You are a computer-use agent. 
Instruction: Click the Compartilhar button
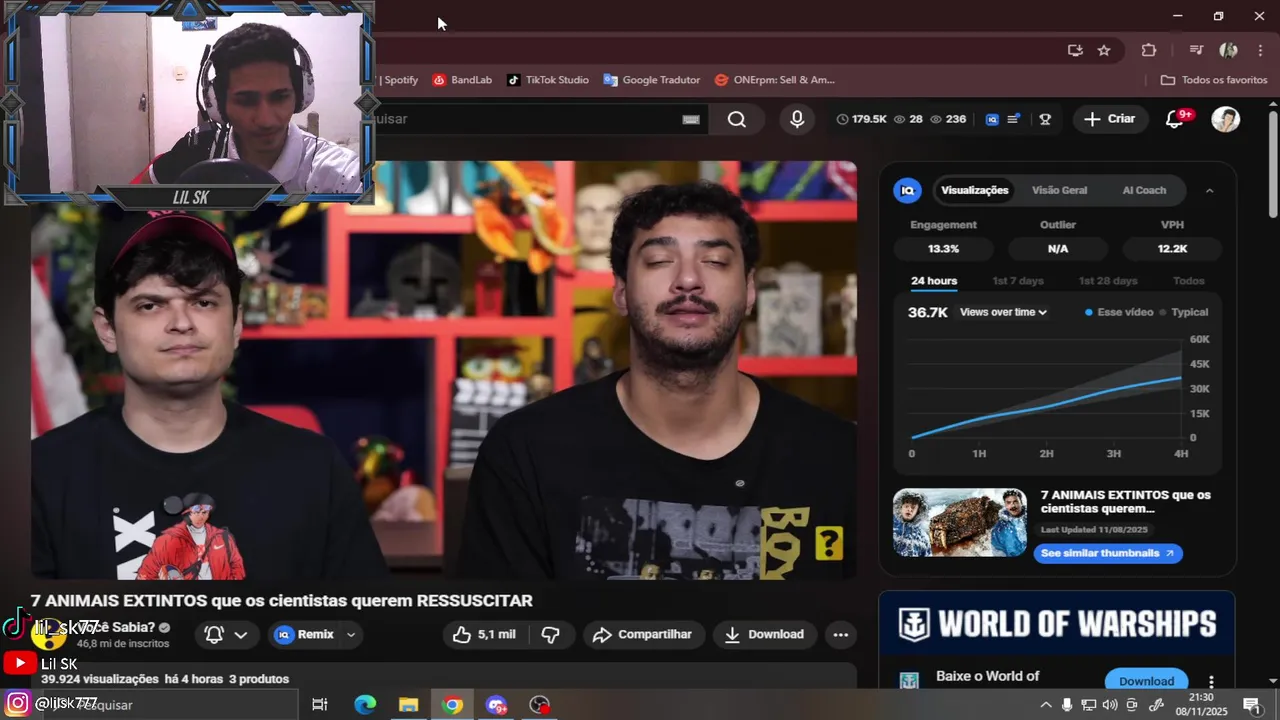[x=643, y=635]
